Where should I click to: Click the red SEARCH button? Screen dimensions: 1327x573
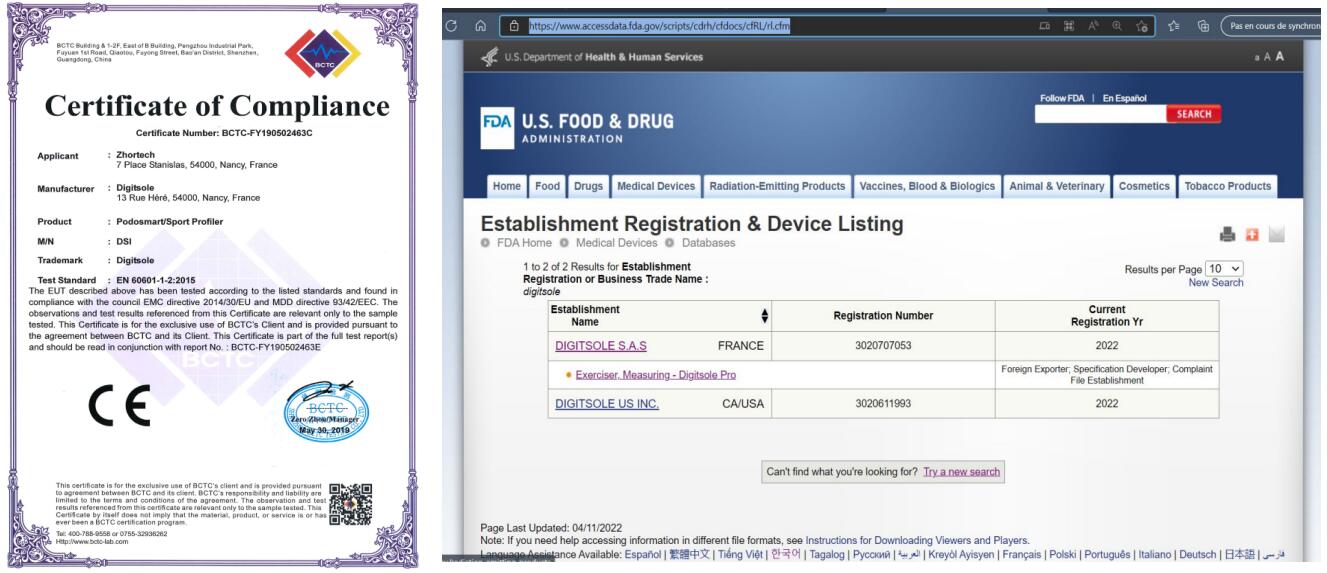[1194, 114]
